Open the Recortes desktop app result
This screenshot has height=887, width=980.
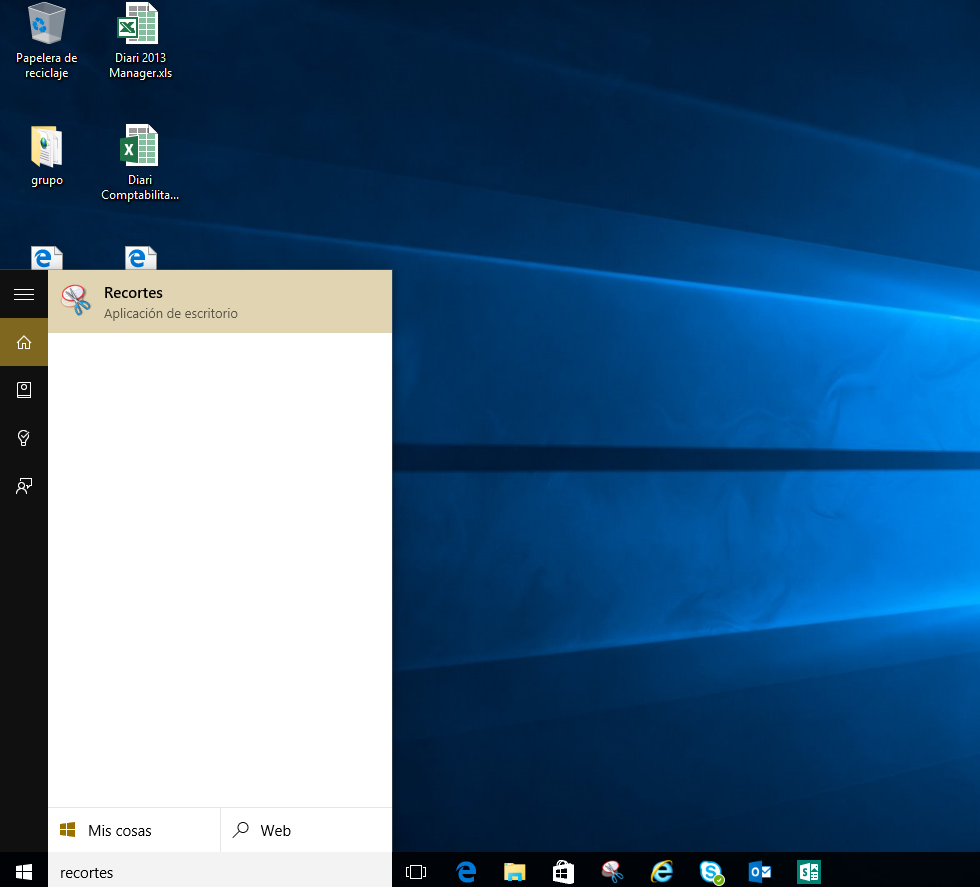pos(219,301)
